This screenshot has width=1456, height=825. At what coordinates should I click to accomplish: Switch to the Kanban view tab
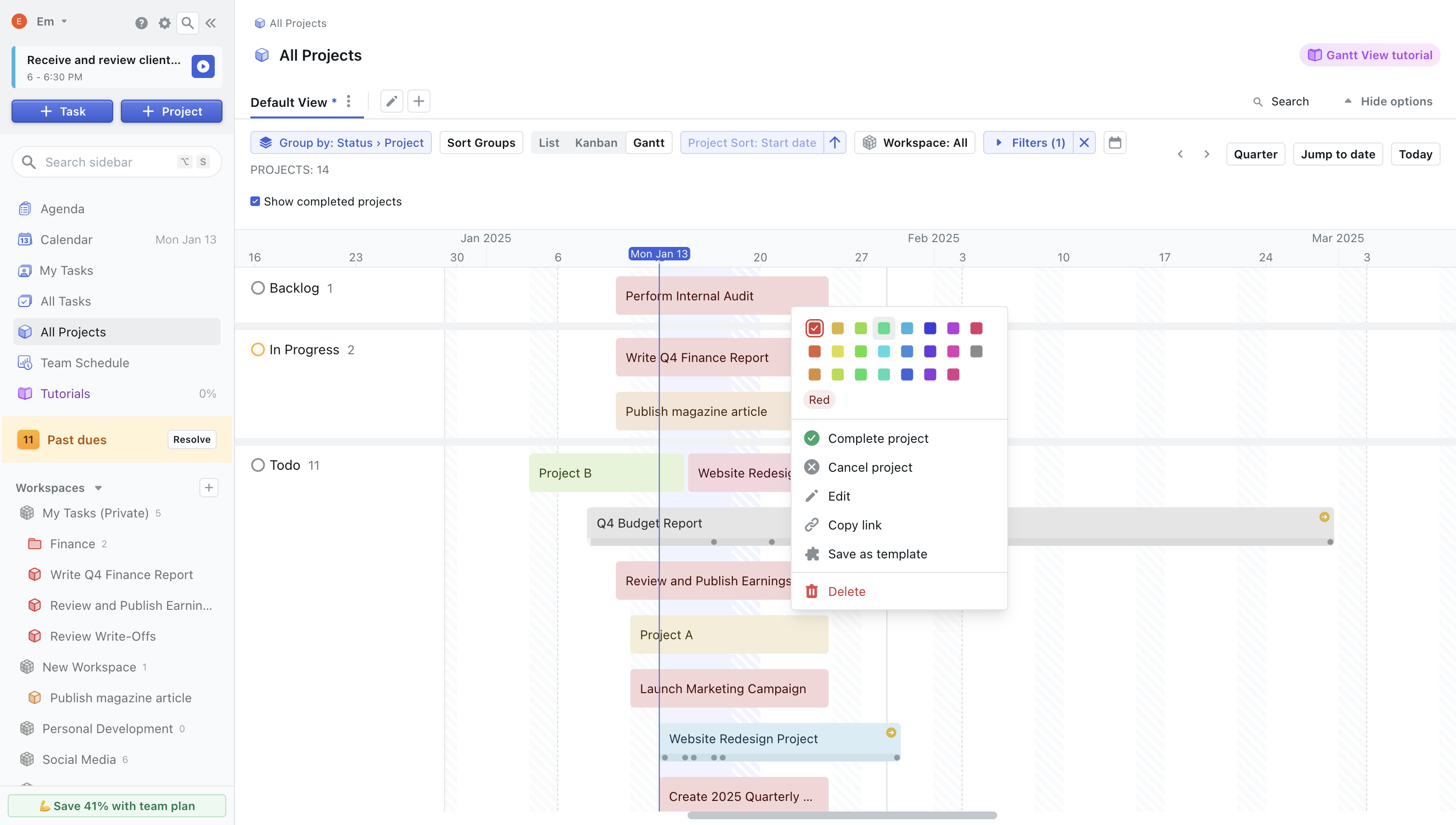coord(596,143)
